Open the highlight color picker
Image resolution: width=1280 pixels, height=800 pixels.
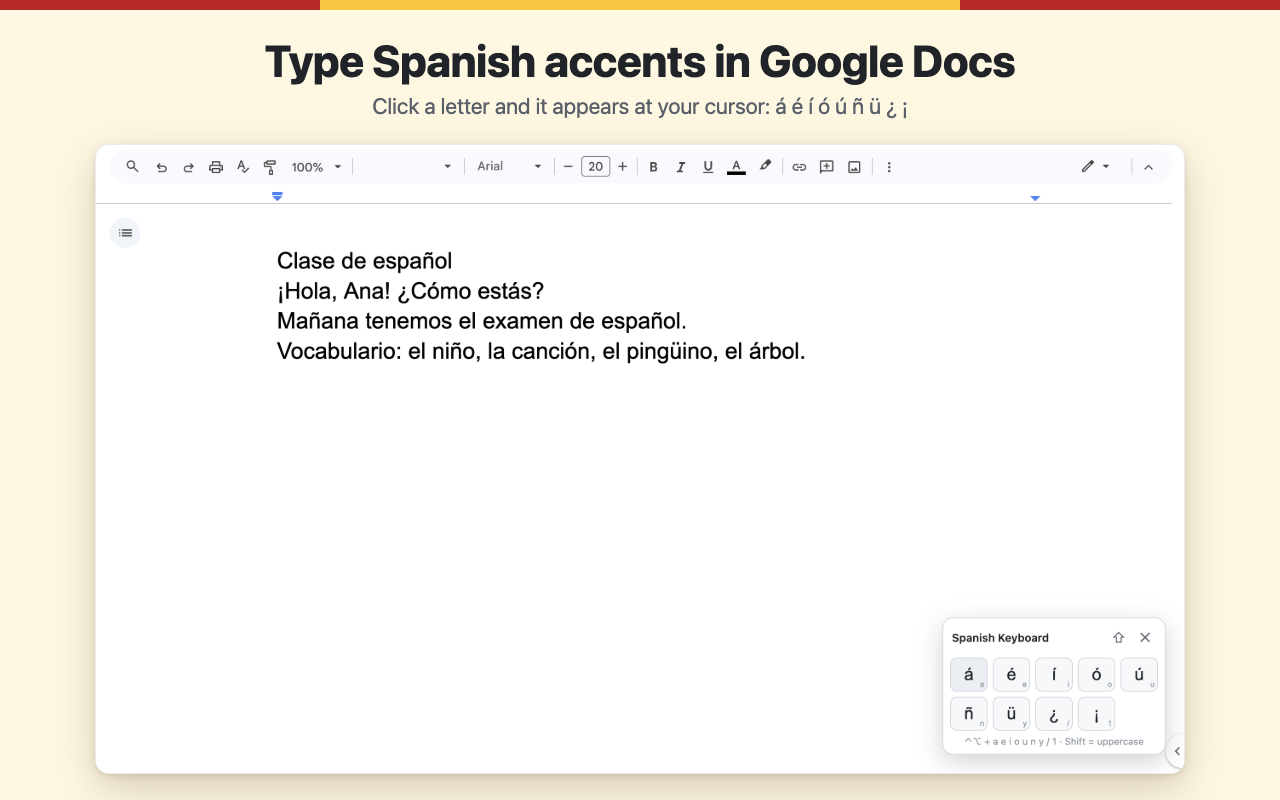click(x=765, y=167)
